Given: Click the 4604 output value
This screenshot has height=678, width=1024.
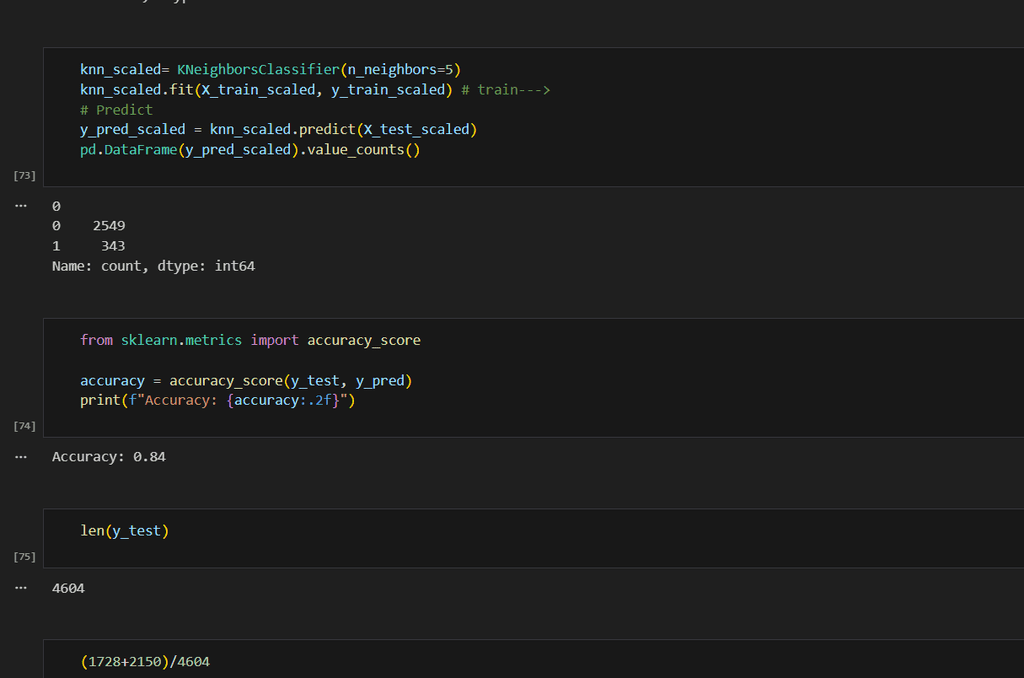Looking at the screenshot, I should coord(68,588).
